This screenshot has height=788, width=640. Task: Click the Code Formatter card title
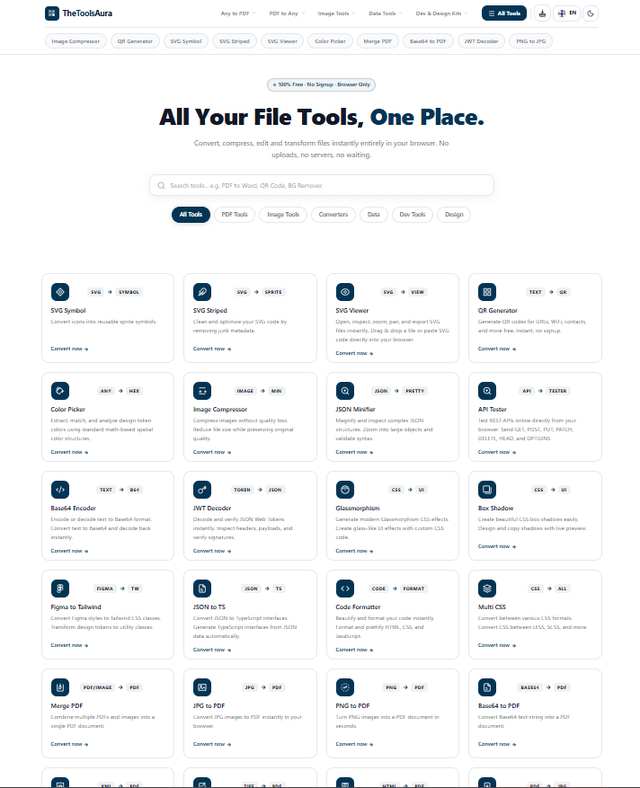[358, 607]
